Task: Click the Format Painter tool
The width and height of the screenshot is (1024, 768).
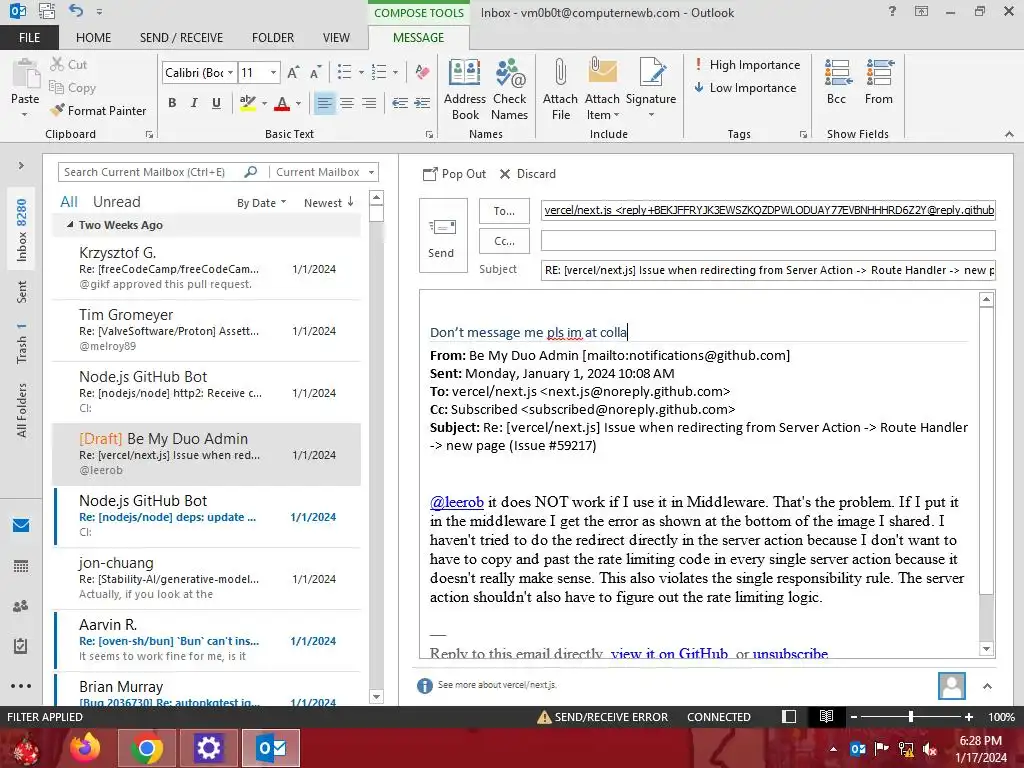Action: (99, 110)
